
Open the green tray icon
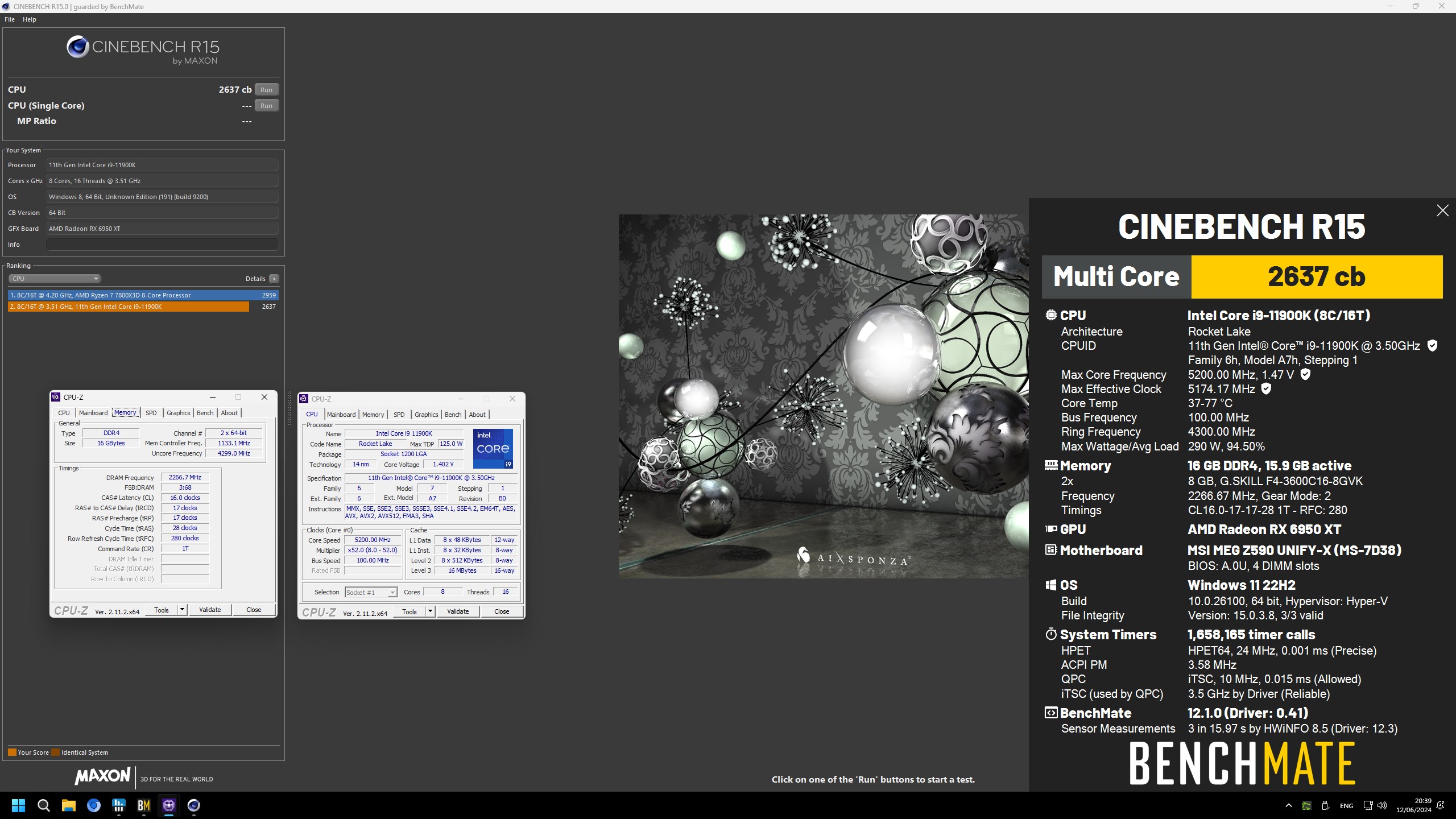pos(1307,805)
